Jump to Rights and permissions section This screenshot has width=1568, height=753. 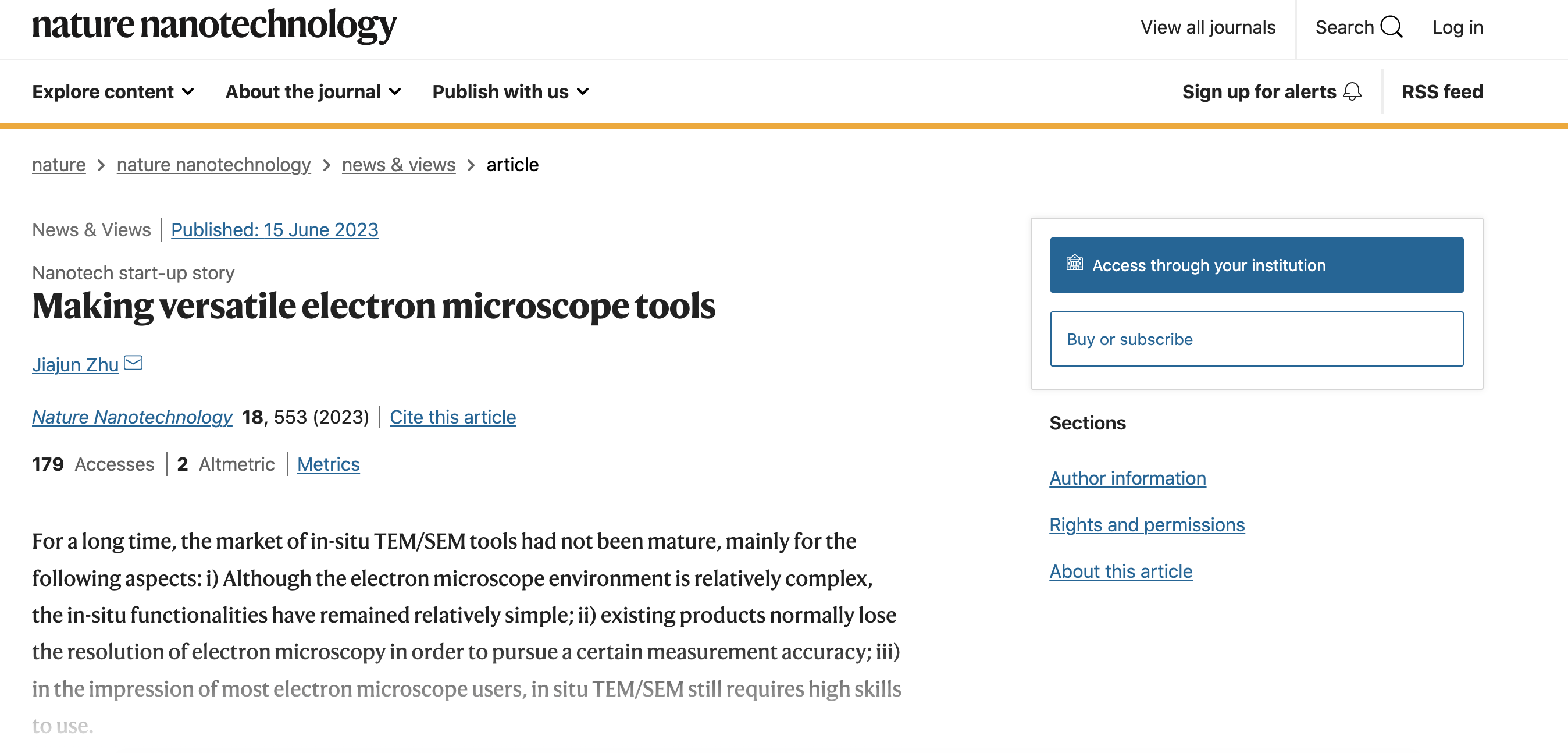[1147, 524]
